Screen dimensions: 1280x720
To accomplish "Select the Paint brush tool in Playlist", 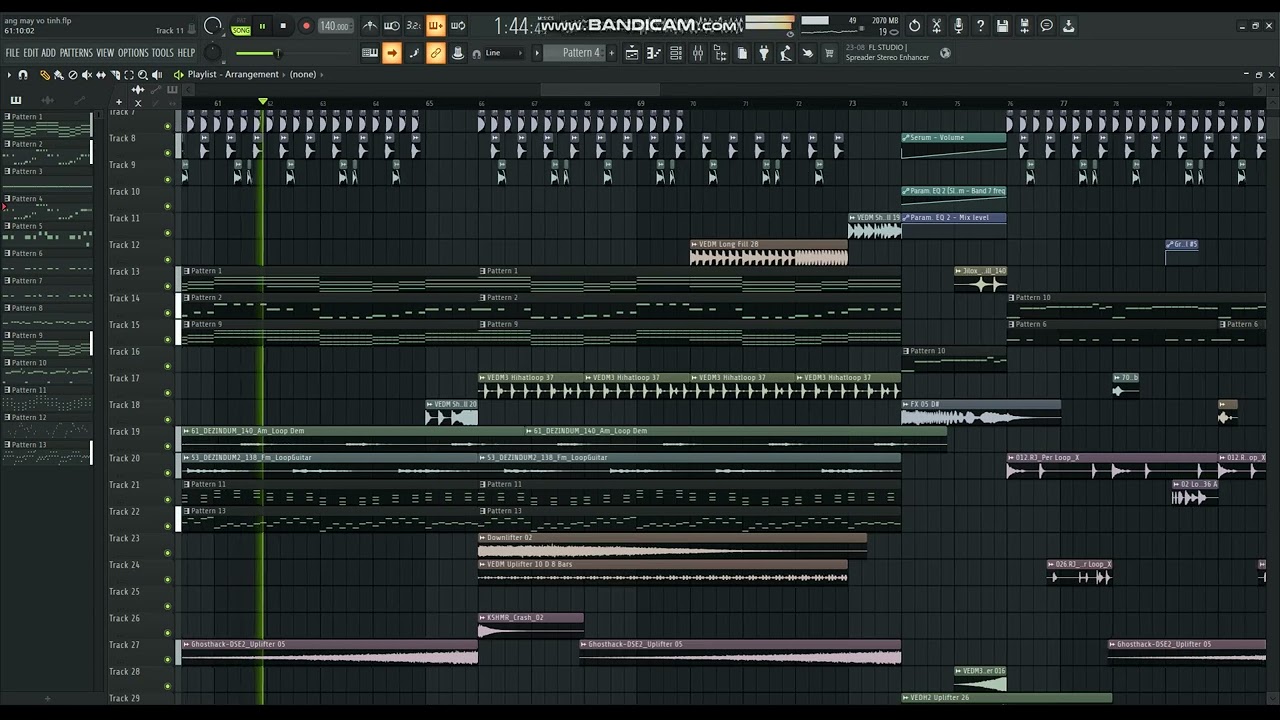I will (58, 75).
